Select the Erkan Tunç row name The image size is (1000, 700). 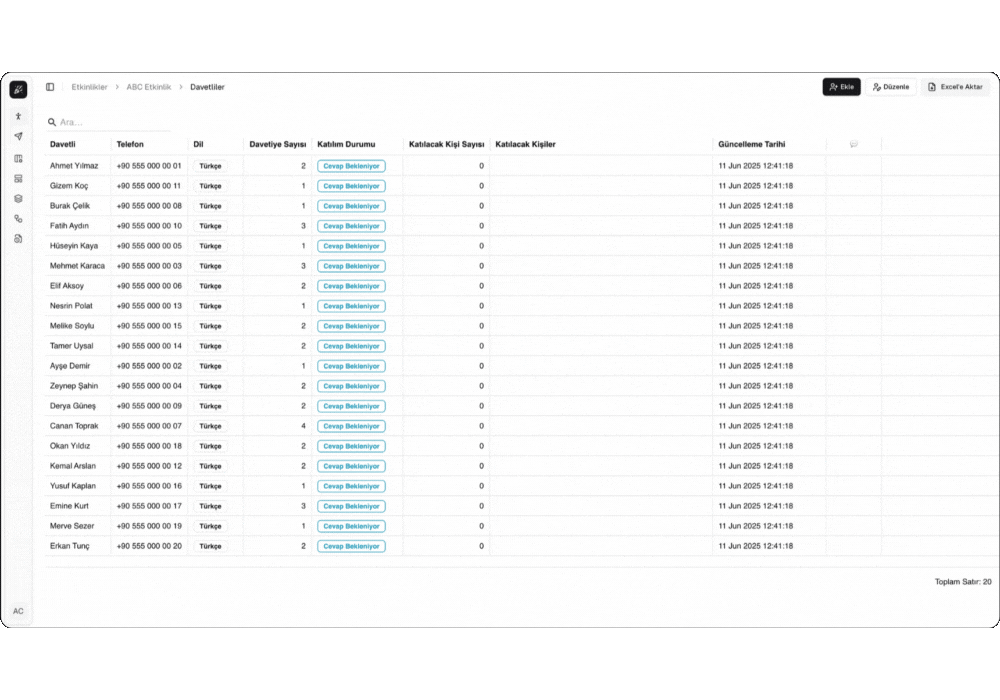(x=70, y=546)
